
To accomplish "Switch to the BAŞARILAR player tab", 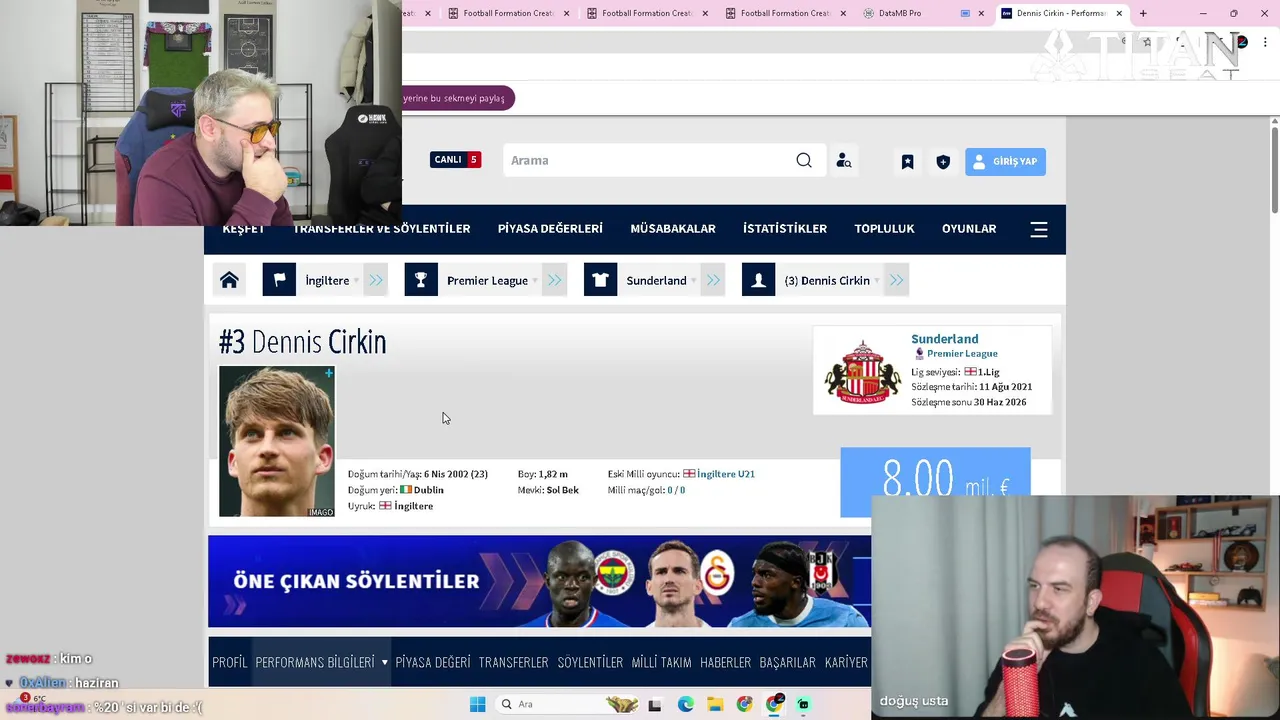I will (x=788, y=662).
